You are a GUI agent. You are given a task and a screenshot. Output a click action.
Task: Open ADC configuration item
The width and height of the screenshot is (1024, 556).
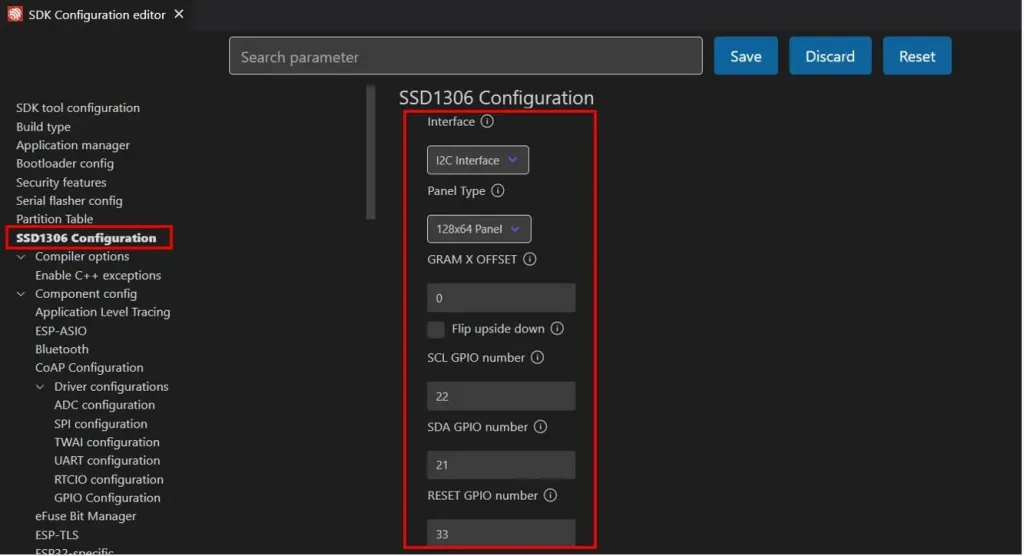tap(104, 405)
